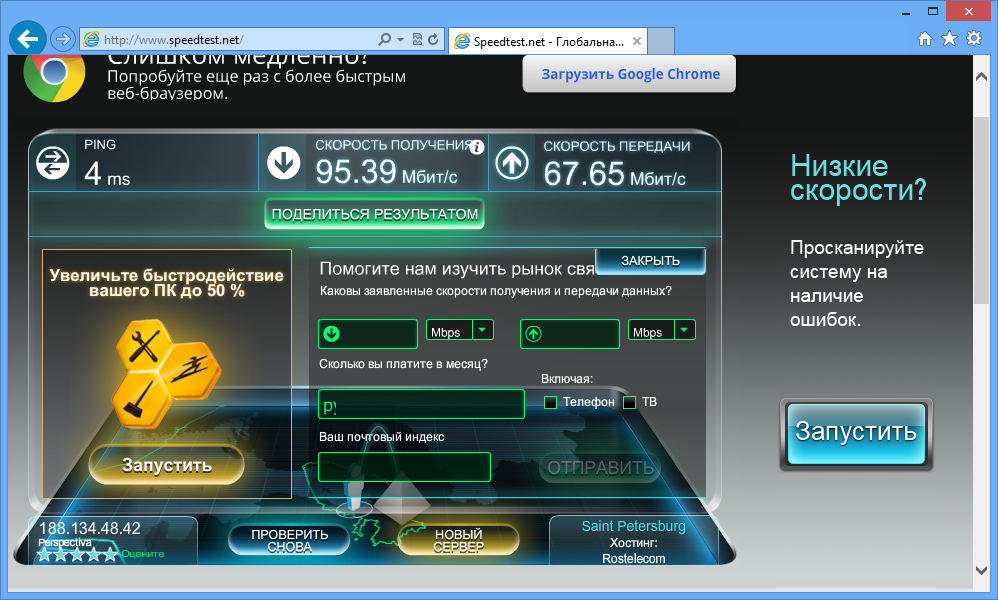Click the 4 ms ping value
This screenshot has height=600, width=998.
click(x=107, y=173)
